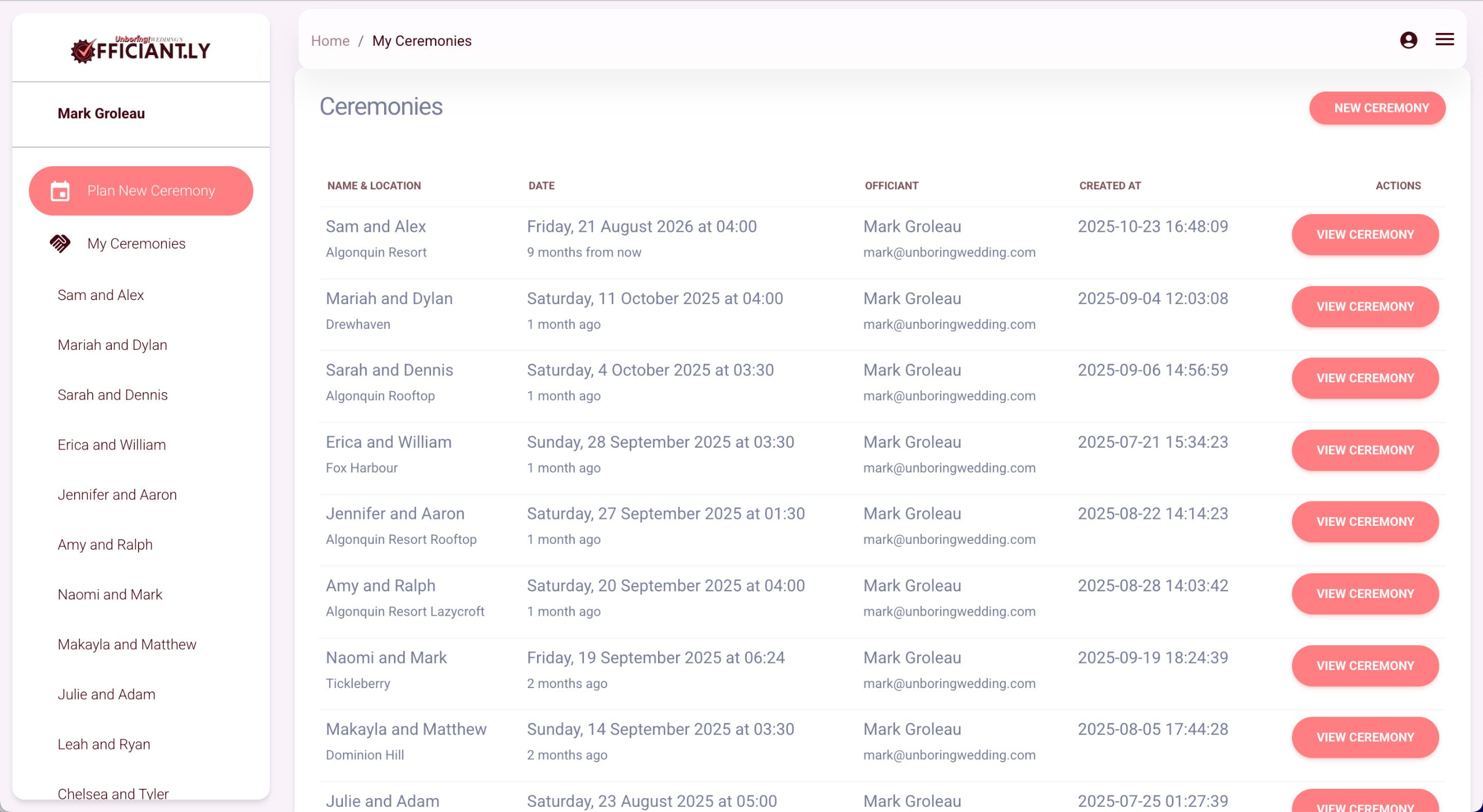Click the handshake icon beside My Ceremonies
This screenshot has width=1483, height=812.
tap(60, 244)
